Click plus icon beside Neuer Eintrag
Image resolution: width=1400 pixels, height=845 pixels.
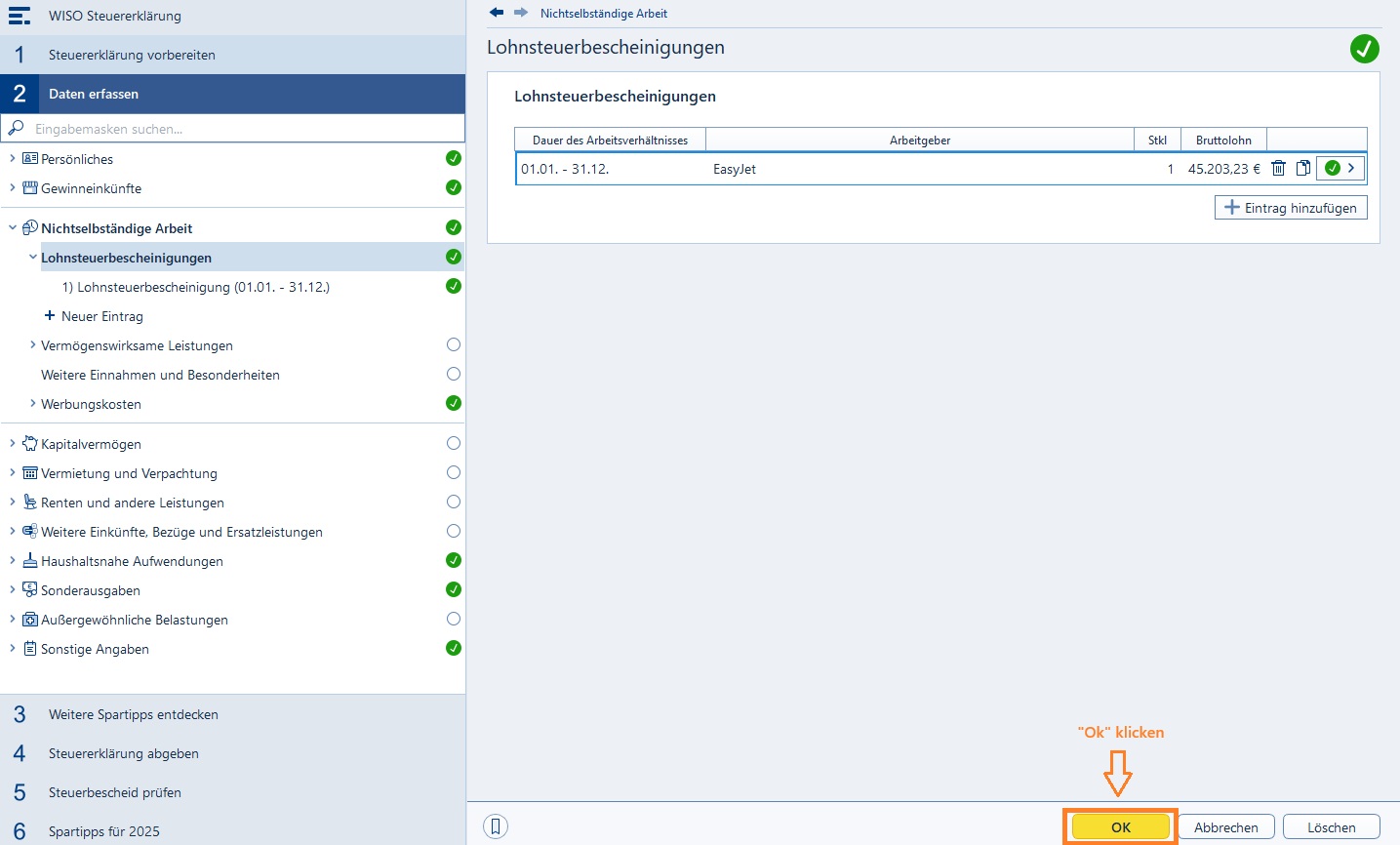(x=50, y=315)
